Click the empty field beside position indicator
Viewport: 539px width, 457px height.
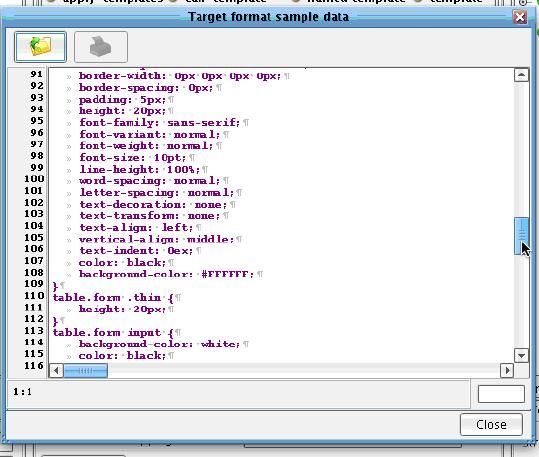(x=501, y=394)
